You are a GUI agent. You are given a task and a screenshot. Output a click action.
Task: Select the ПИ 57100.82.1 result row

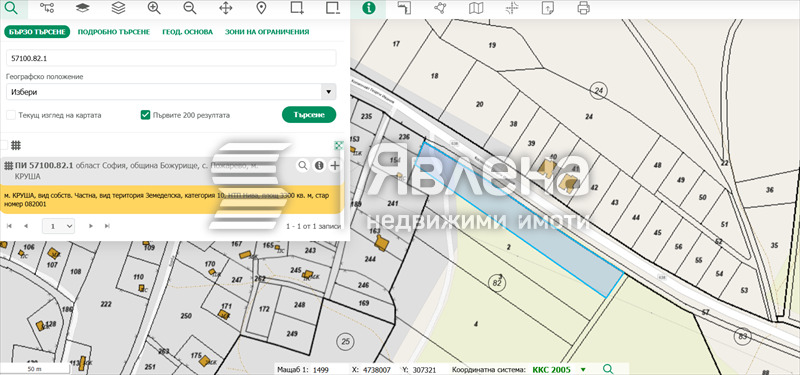tap(171, 171)
